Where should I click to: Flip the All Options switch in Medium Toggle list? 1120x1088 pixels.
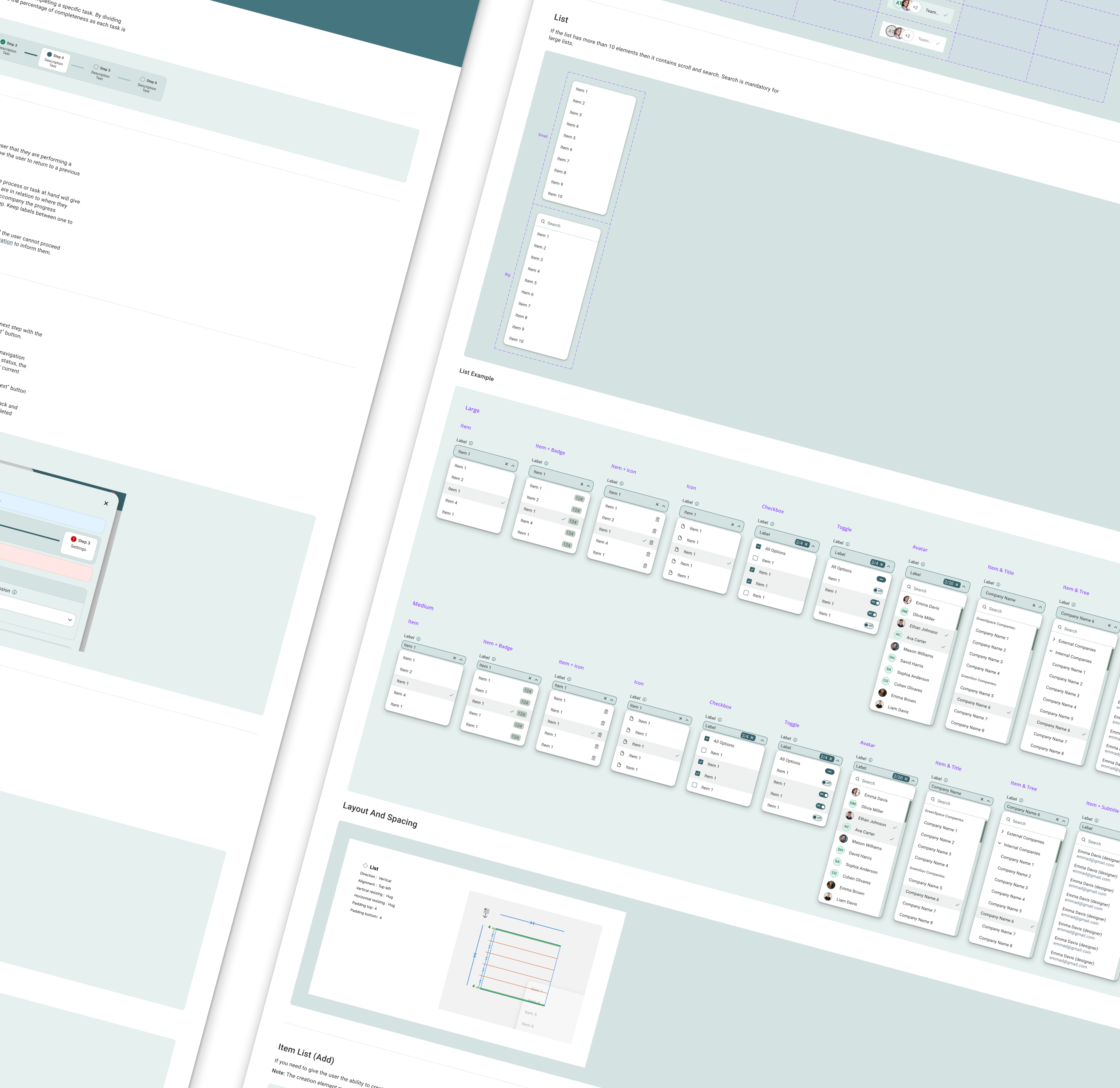click(830, 772)
